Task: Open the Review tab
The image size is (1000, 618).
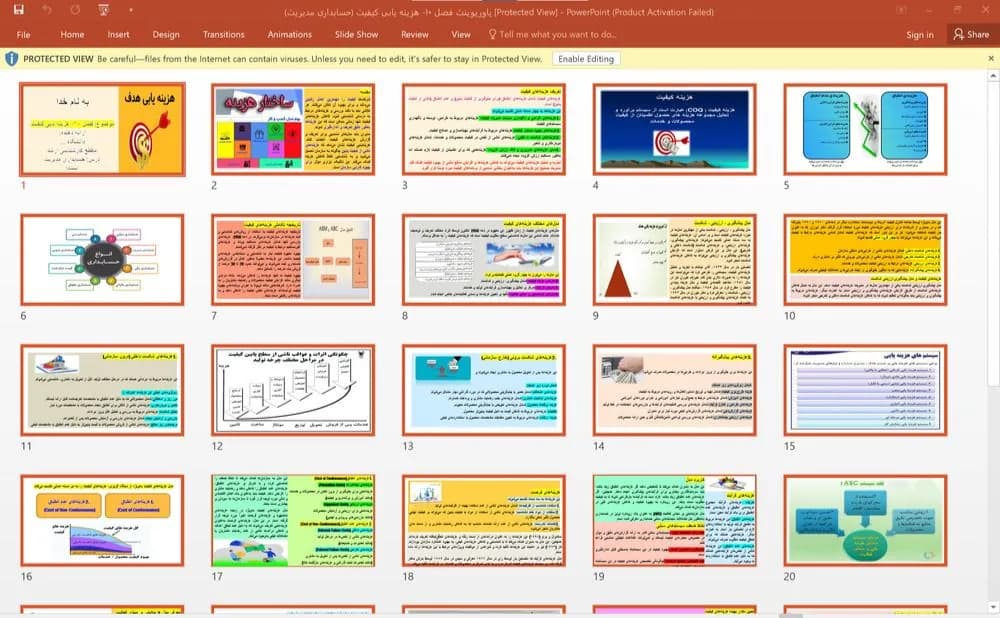Action: [x=415, y=34]
